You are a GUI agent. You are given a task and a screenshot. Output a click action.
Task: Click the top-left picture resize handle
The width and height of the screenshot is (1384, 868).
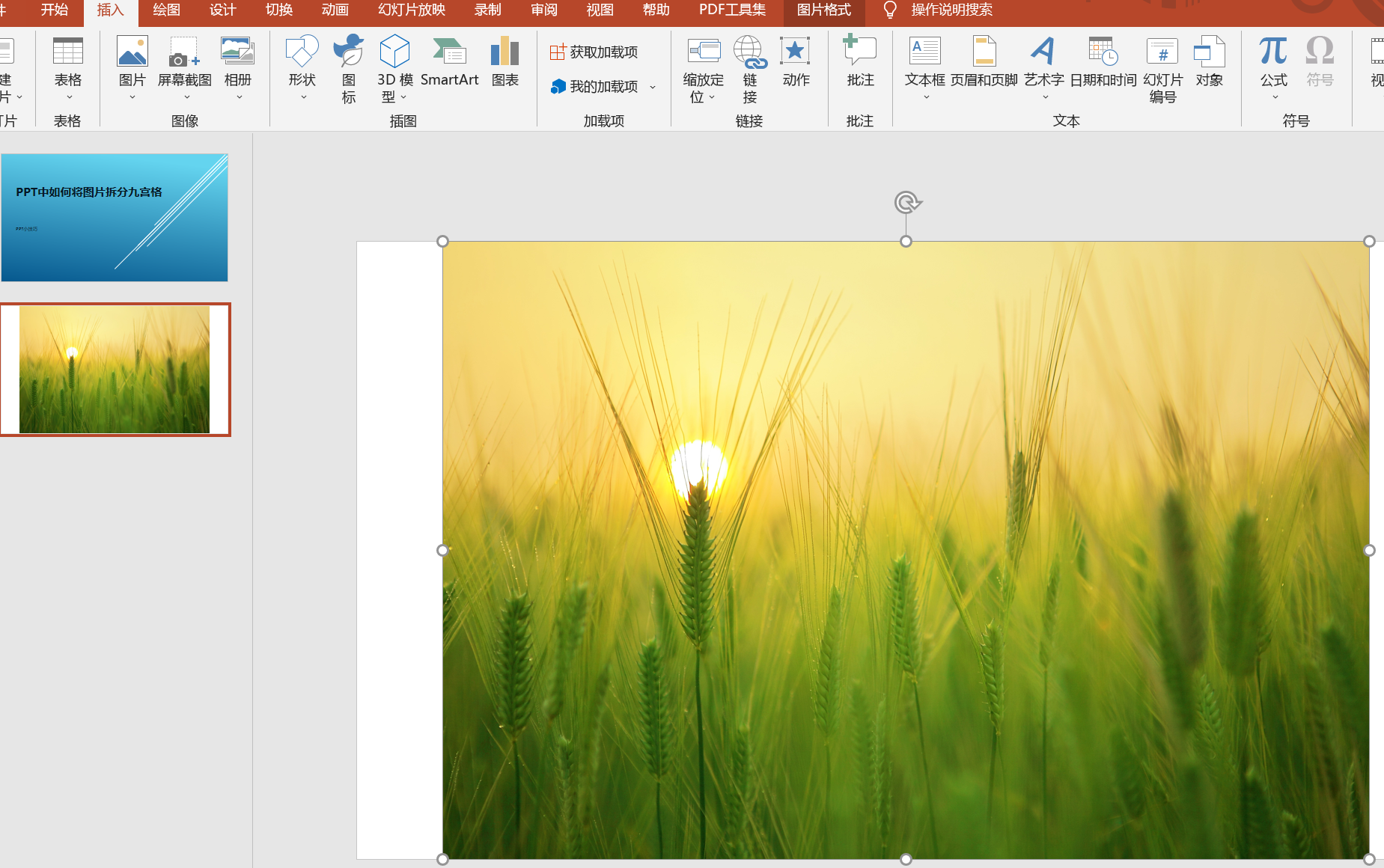click(442, 241)
